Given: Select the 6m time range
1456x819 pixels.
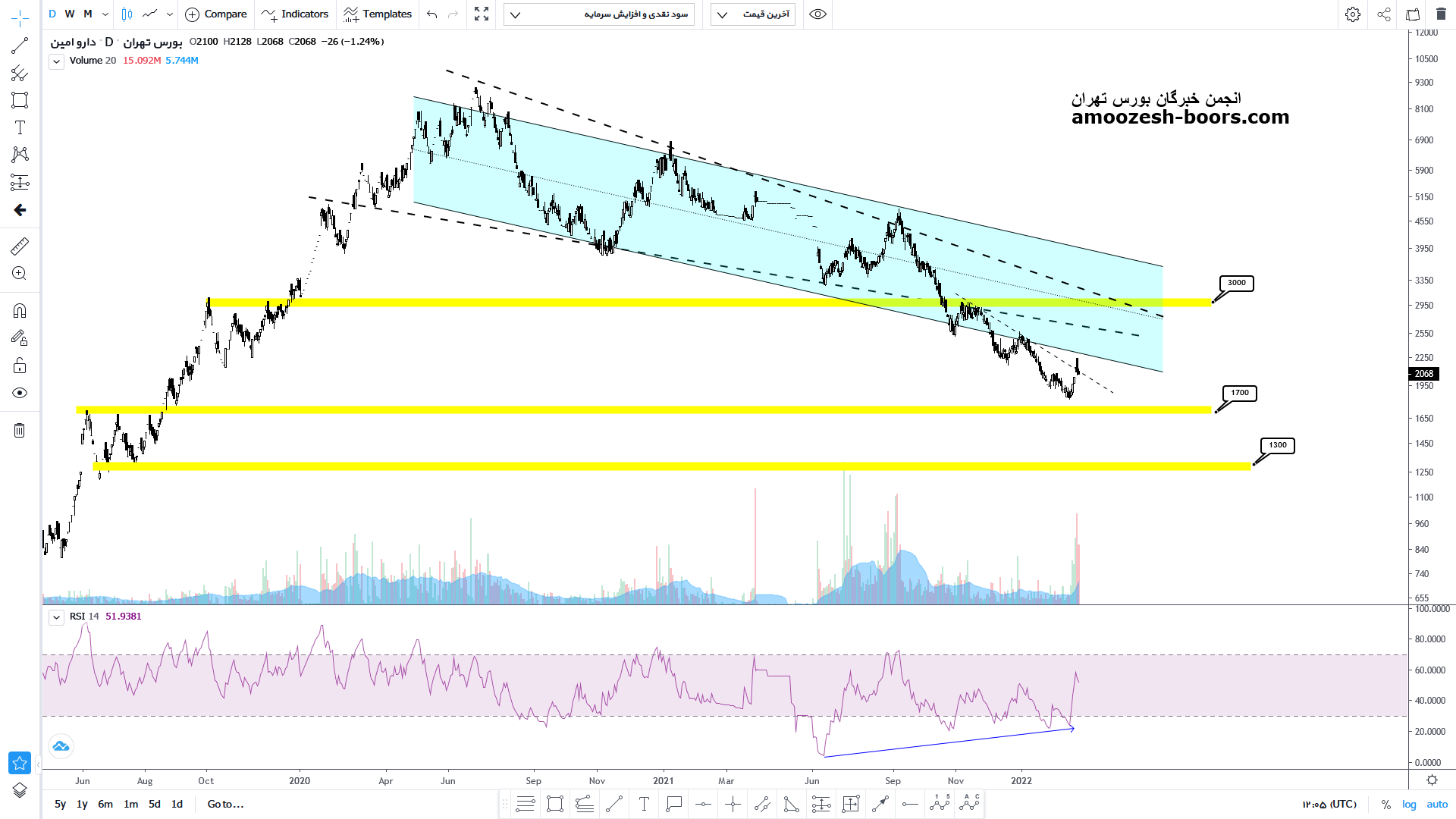Looking at the screenshot, I should click(x=105, y=805).
